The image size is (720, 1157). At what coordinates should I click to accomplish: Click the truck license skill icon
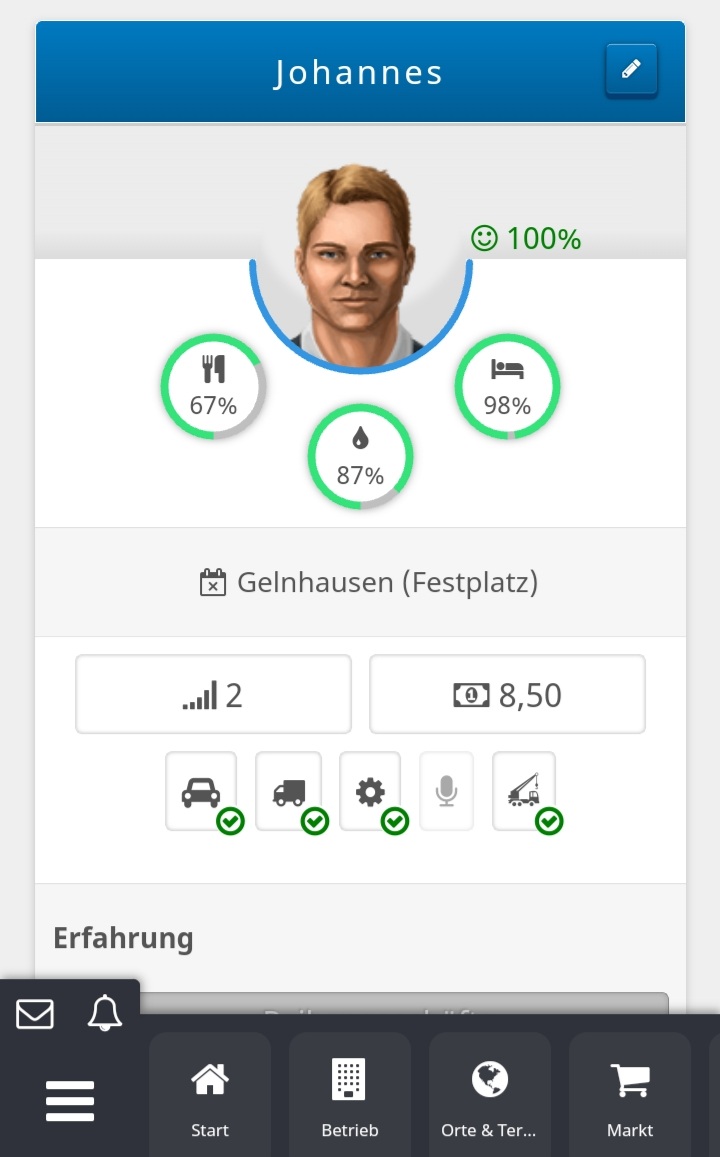click(289, 791)
